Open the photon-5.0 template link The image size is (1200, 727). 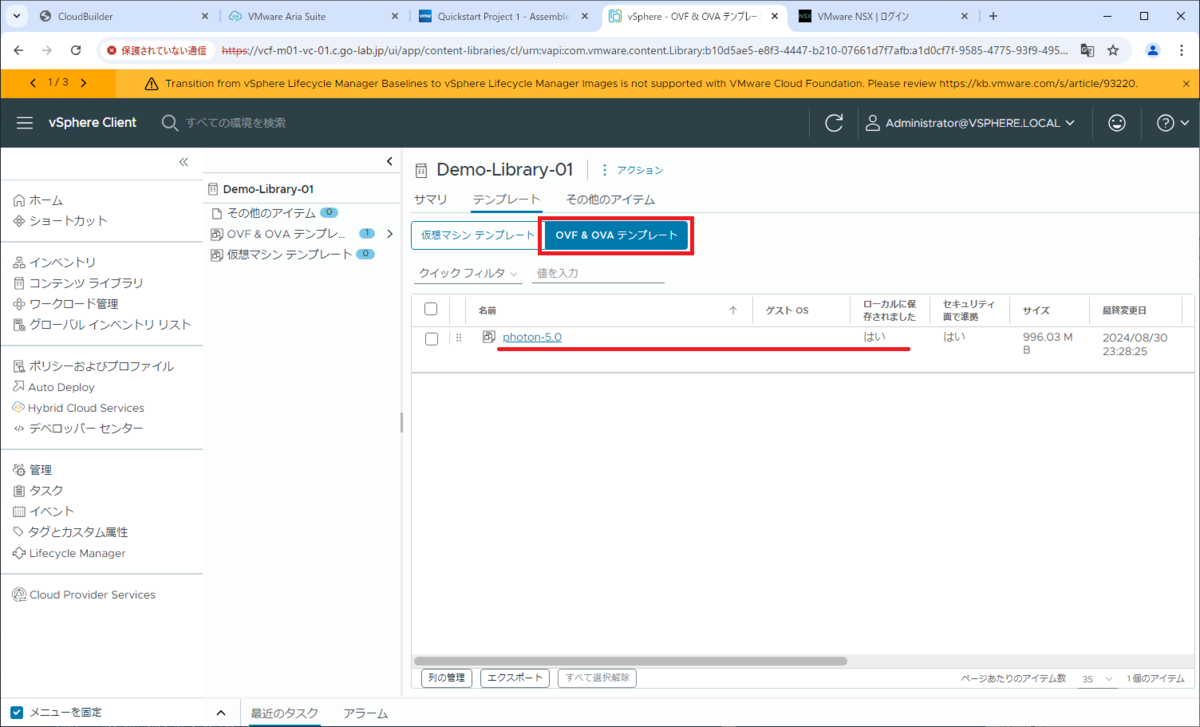click(532, 338)
